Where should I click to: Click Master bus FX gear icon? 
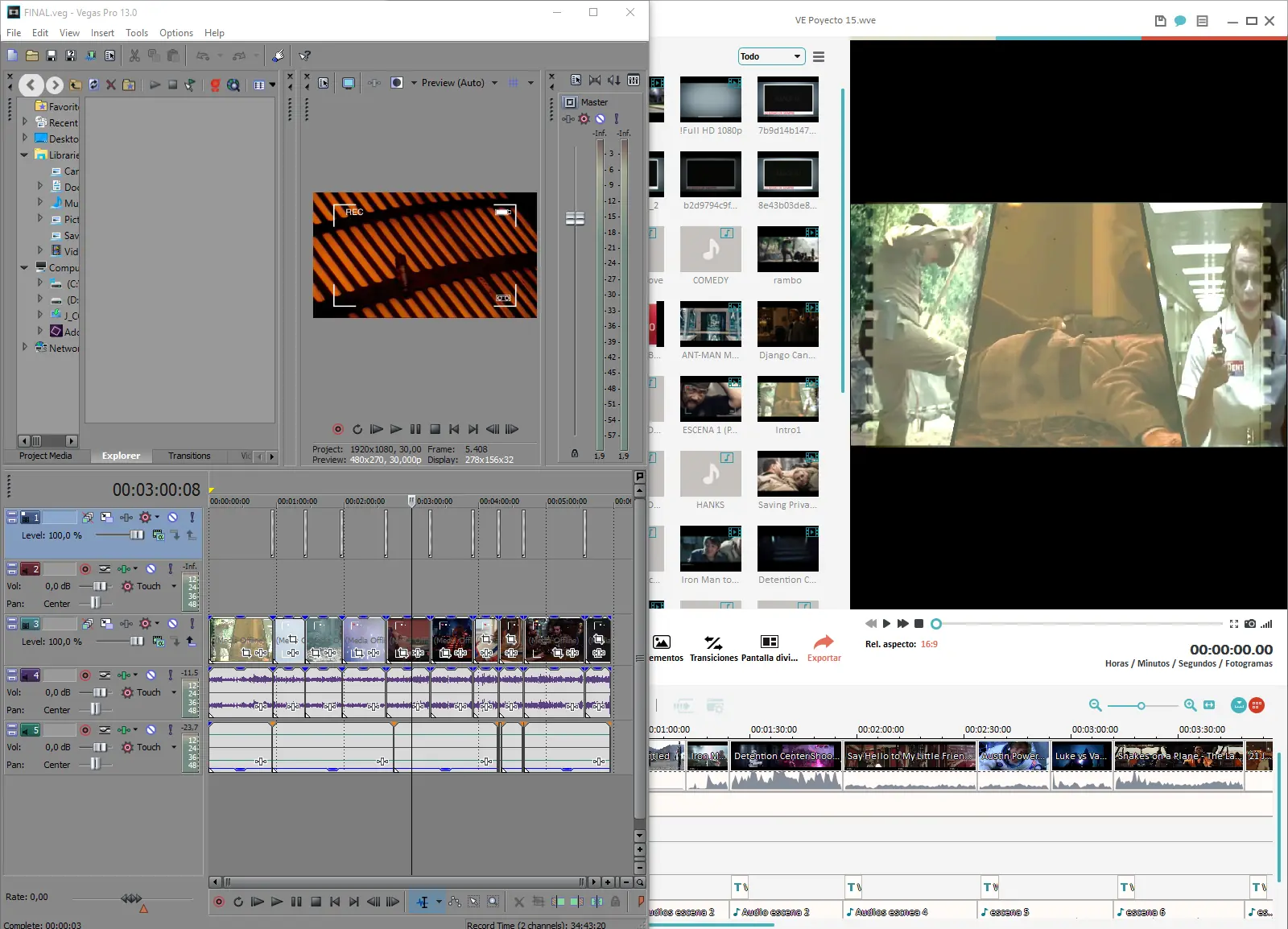pyautogui.click(x=584, y=118)
